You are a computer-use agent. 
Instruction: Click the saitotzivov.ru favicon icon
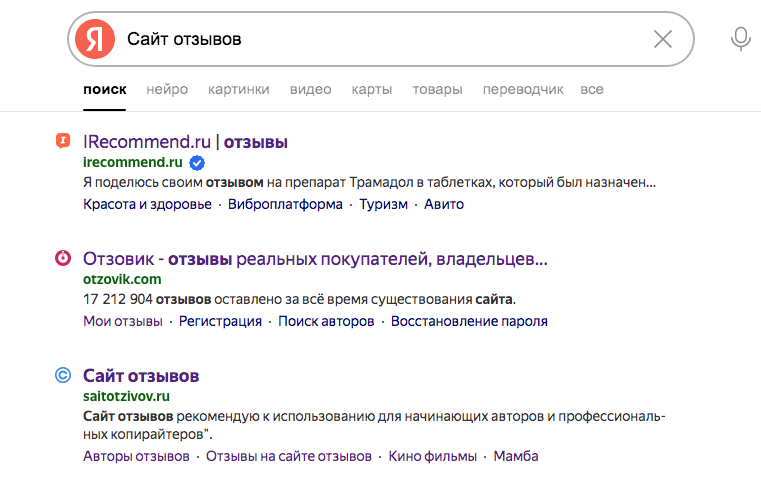pos(62,375)
